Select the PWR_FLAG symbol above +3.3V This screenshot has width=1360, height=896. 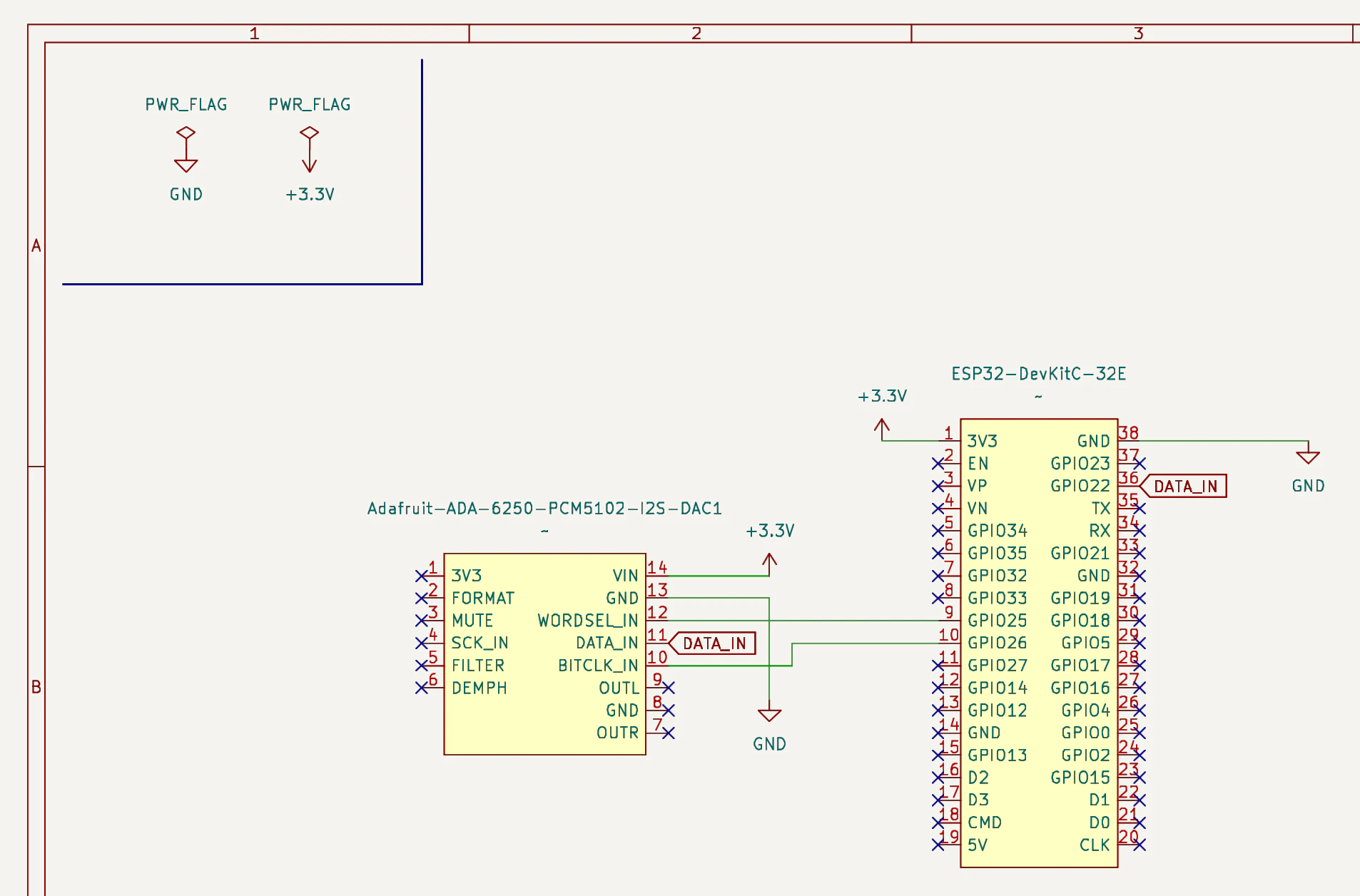pyautogui.click(x=309, y=133)
